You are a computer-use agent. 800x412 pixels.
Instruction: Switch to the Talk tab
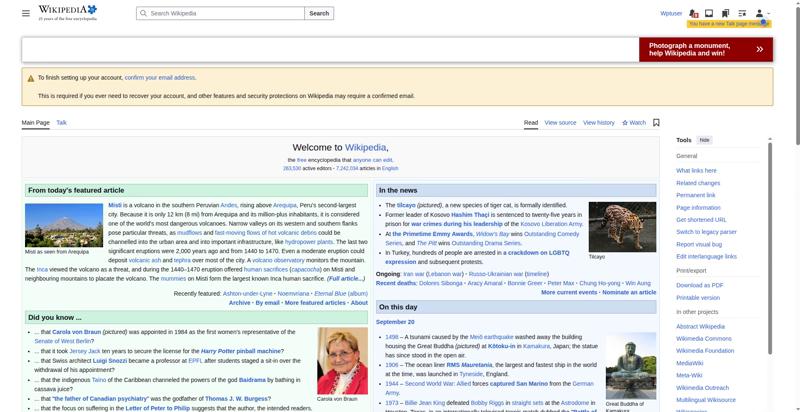click(61, 122)
